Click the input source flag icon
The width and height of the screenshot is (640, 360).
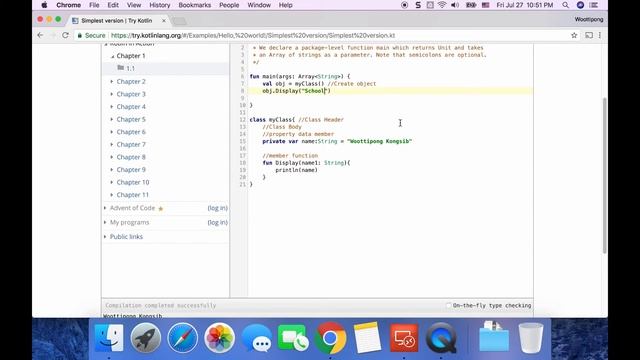(x=485, y=5)
